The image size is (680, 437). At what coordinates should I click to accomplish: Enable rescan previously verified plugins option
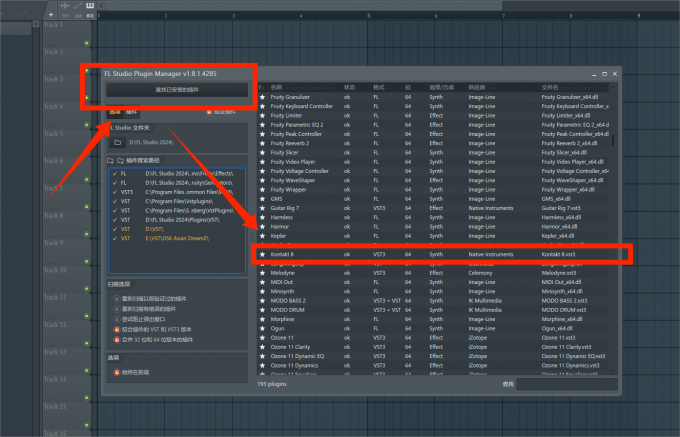pos(117,299)
